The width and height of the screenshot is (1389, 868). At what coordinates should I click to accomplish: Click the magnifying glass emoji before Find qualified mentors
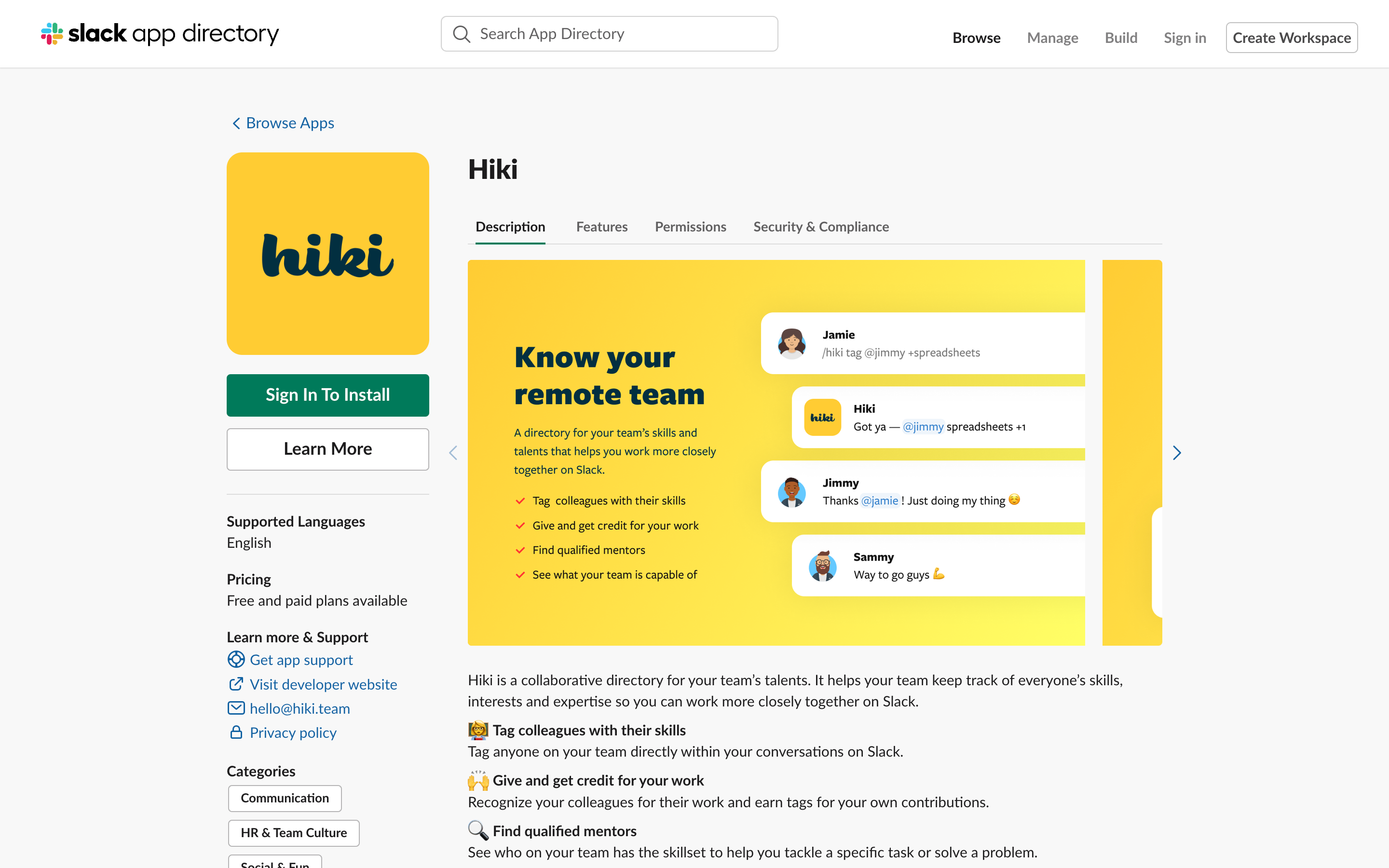point(478,831)
